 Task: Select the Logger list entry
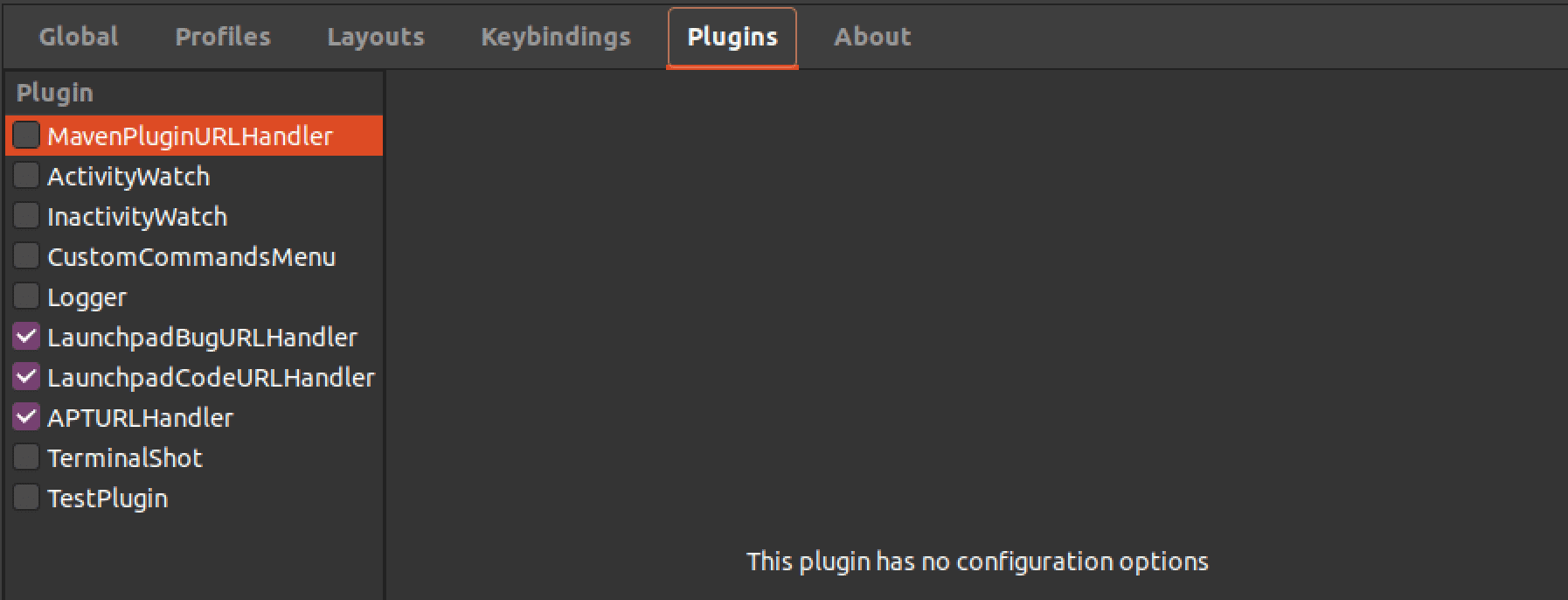click(x=87, y=296)
